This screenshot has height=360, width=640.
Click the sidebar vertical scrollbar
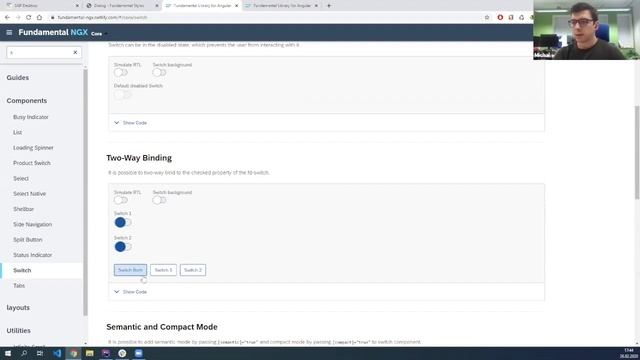coord(85,192)
